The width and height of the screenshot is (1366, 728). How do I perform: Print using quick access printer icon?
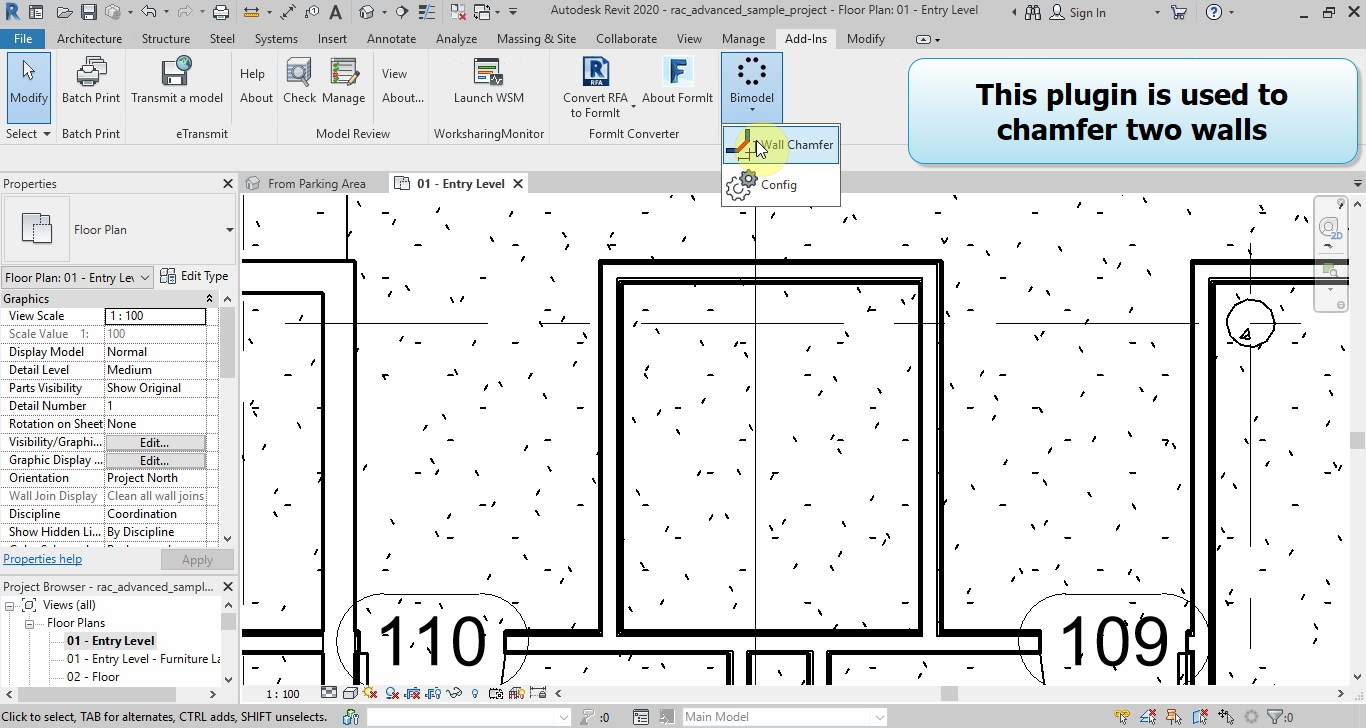[221, 13]
